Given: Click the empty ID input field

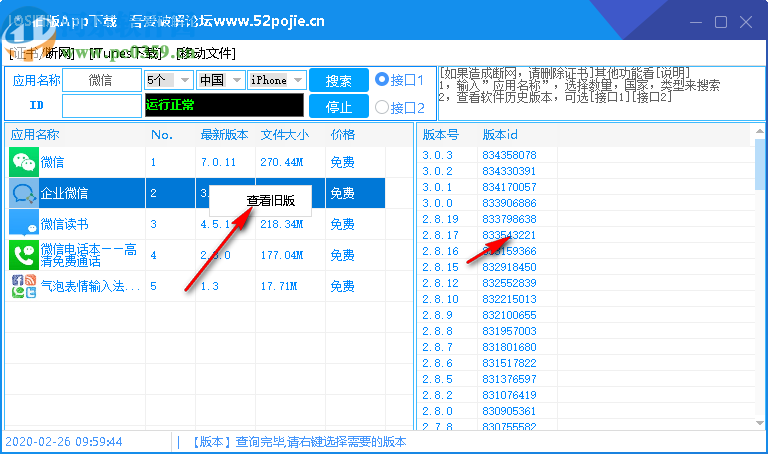Looking at the screenshot, I should point(102,106).
